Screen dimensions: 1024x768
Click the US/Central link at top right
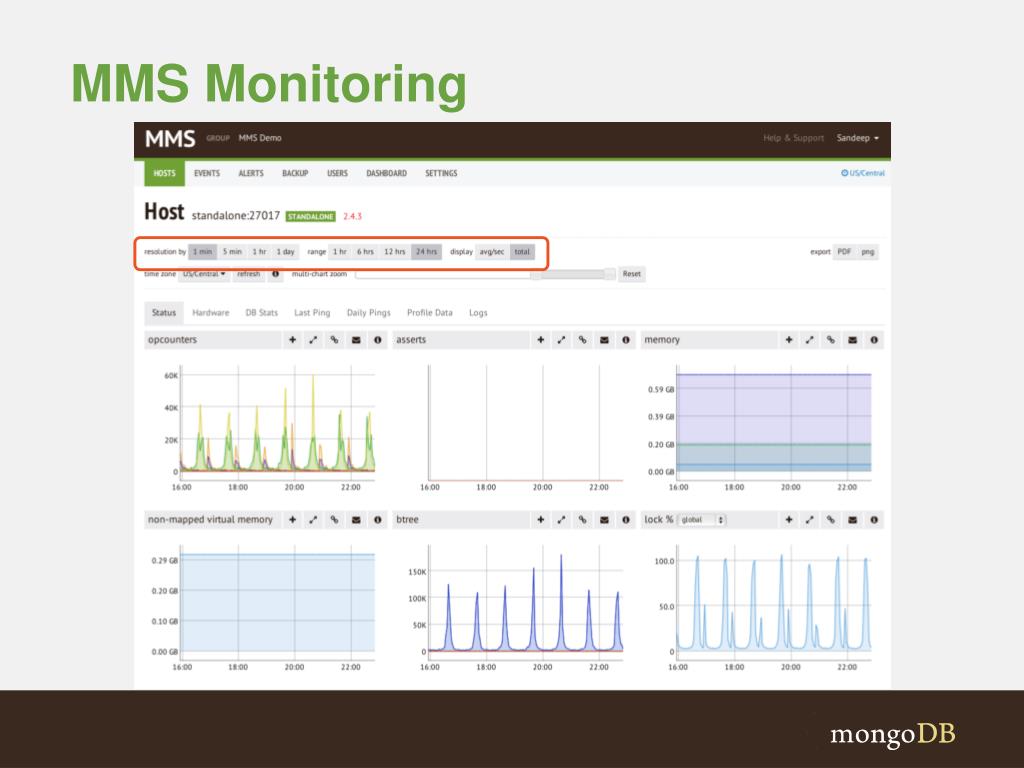click(x=863, y=173)
